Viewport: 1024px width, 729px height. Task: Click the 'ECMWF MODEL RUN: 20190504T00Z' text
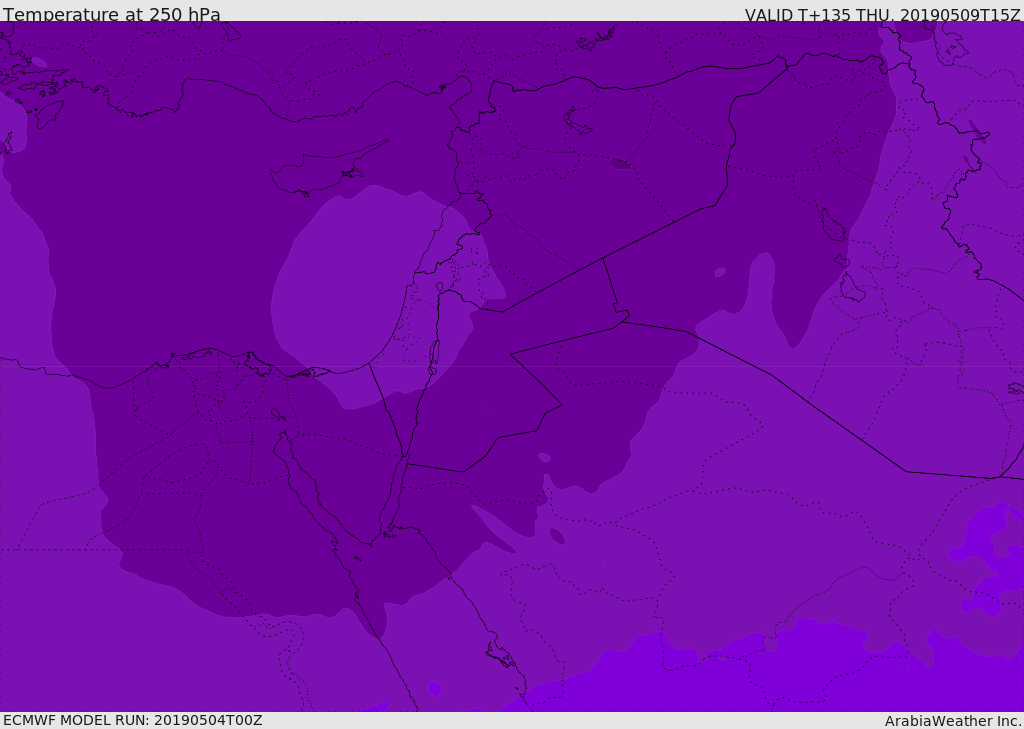pos(133,720)
